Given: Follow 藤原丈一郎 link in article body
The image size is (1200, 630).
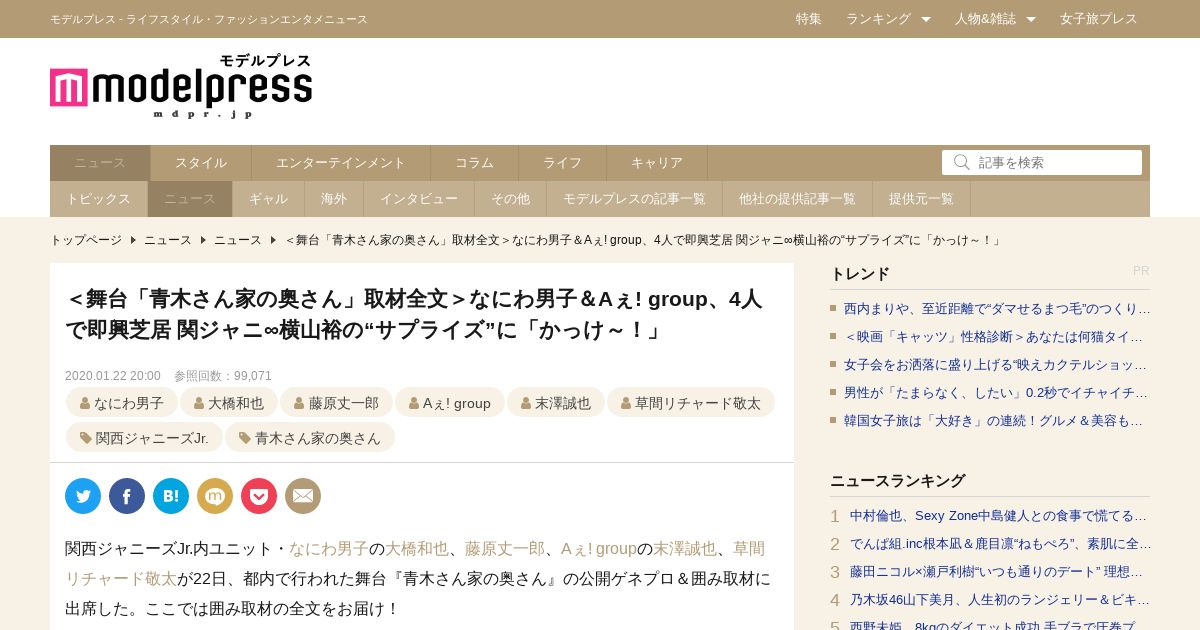Looking at the screenshot, I should coord(505,549).
